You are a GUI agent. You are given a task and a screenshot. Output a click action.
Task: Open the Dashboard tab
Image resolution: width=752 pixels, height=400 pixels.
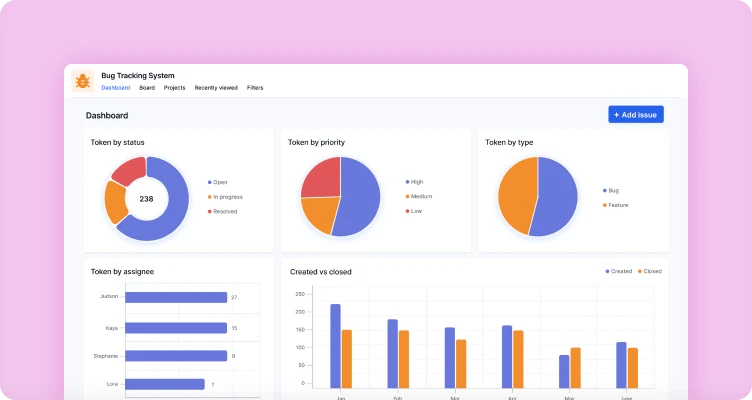(116, 88)
